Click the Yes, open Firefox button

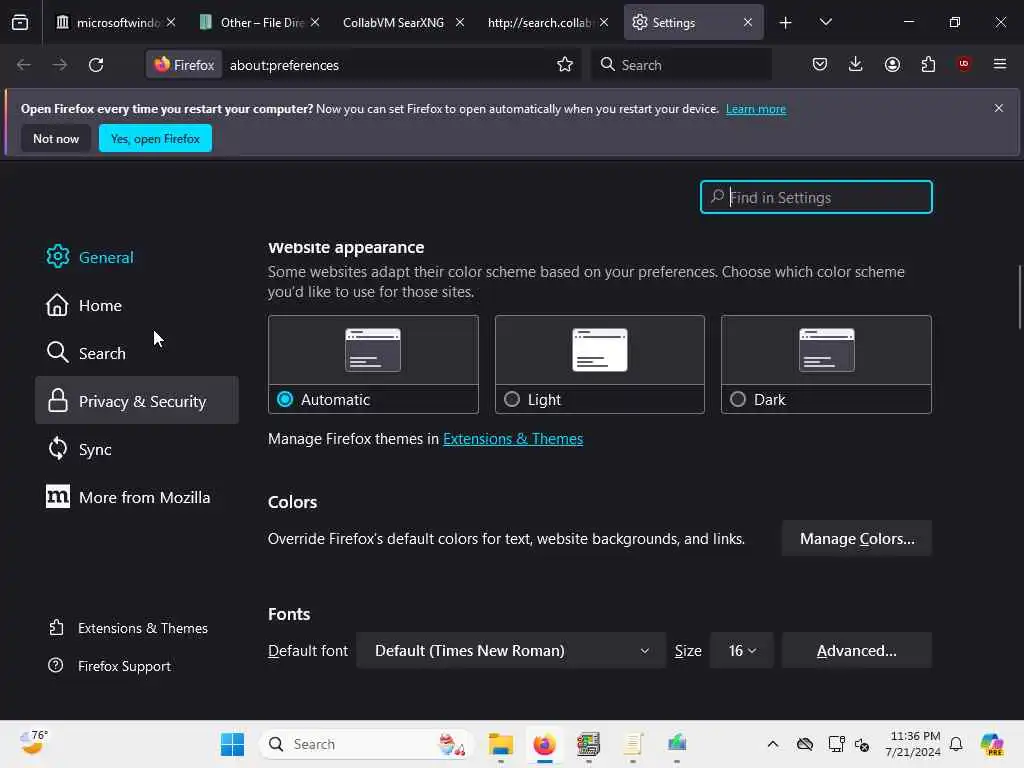point(155,138)
